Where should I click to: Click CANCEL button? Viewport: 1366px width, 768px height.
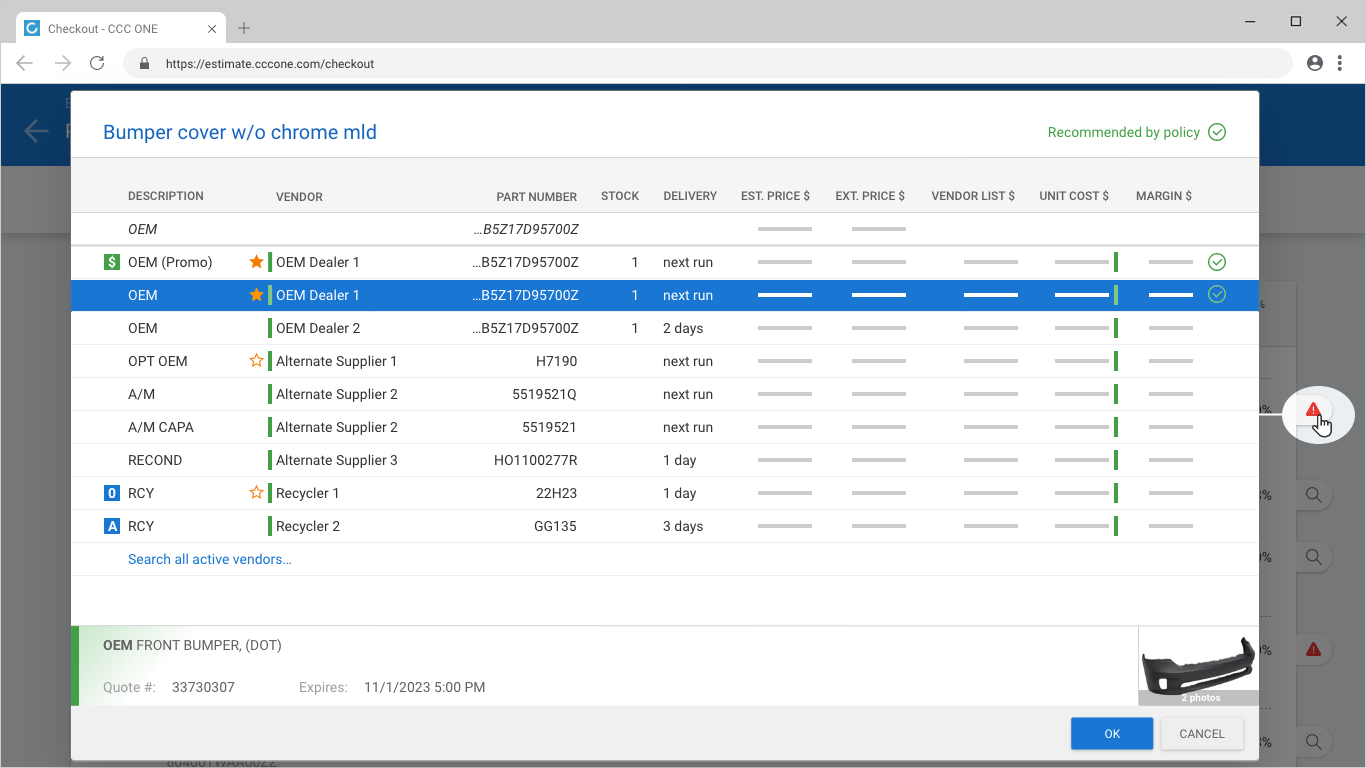(x=1202, y=734)
